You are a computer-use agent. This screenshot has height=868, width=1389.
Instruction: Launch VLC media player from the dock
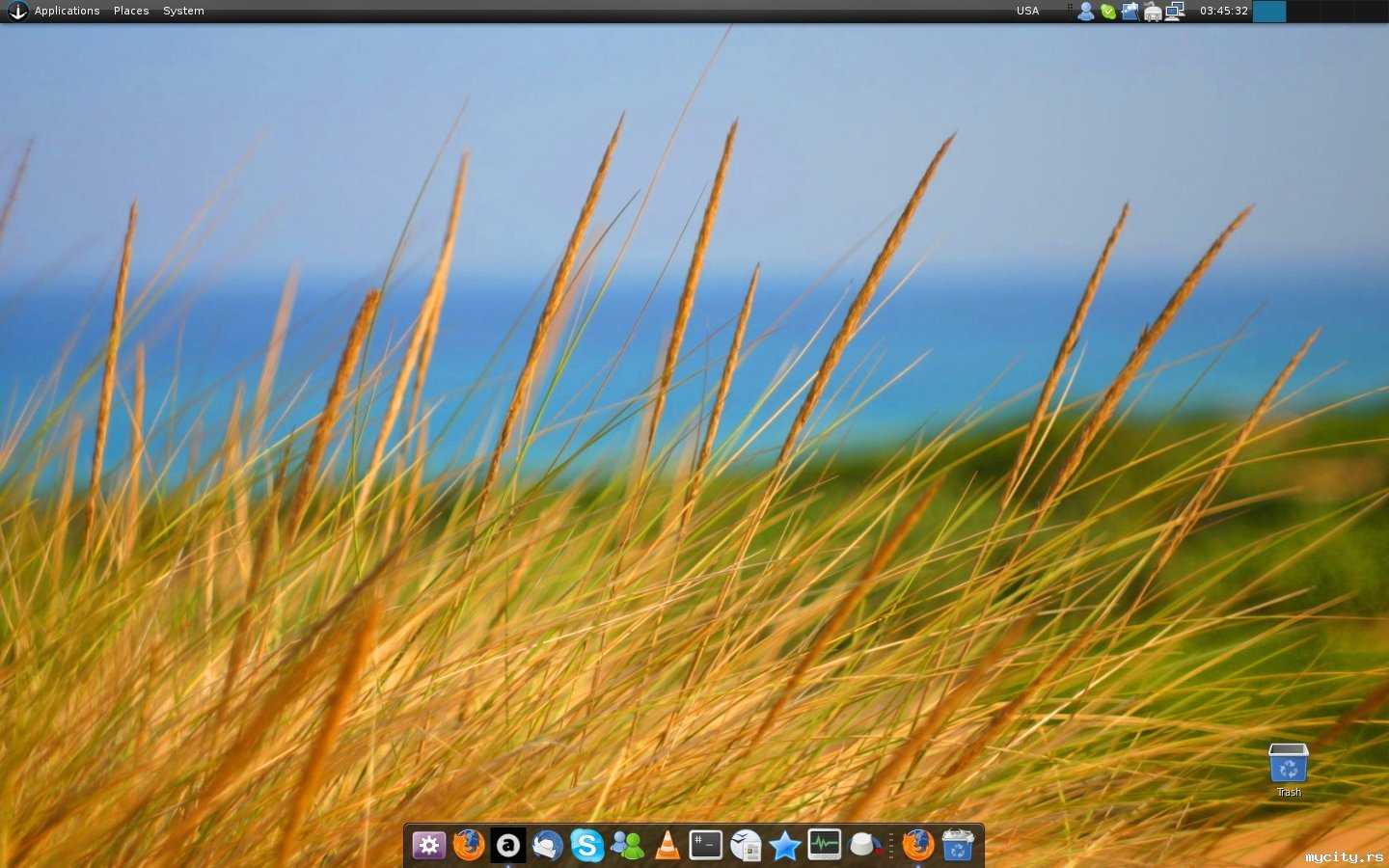point(667,846)
